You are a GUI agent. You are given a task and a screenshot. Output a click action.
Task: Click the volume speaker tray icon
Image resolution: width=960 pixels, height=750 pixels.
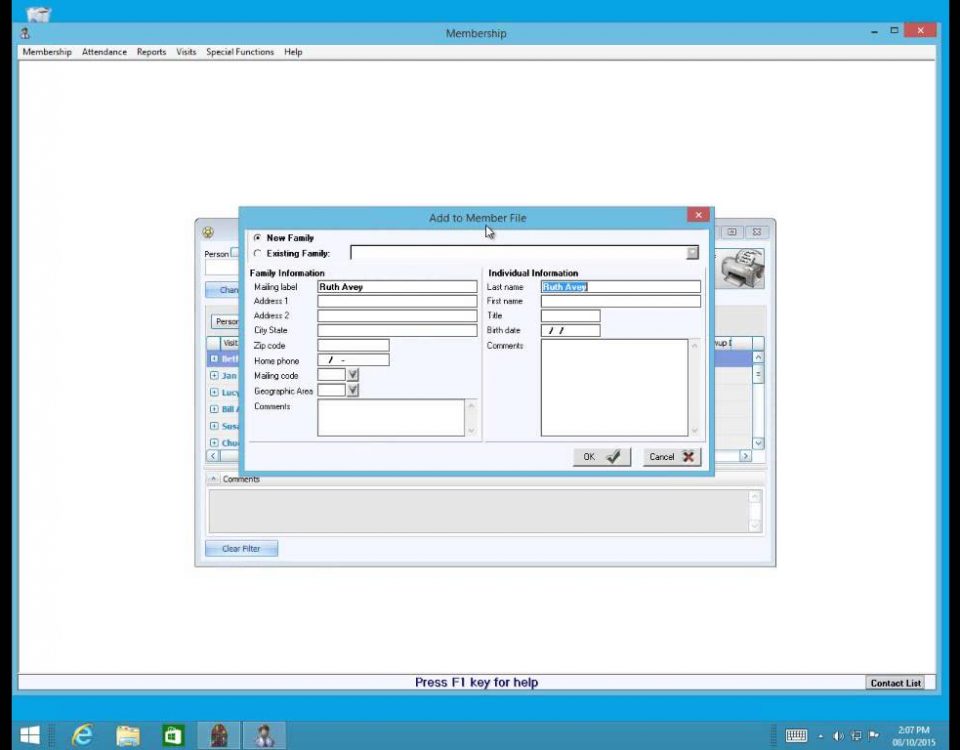(838, 736)
